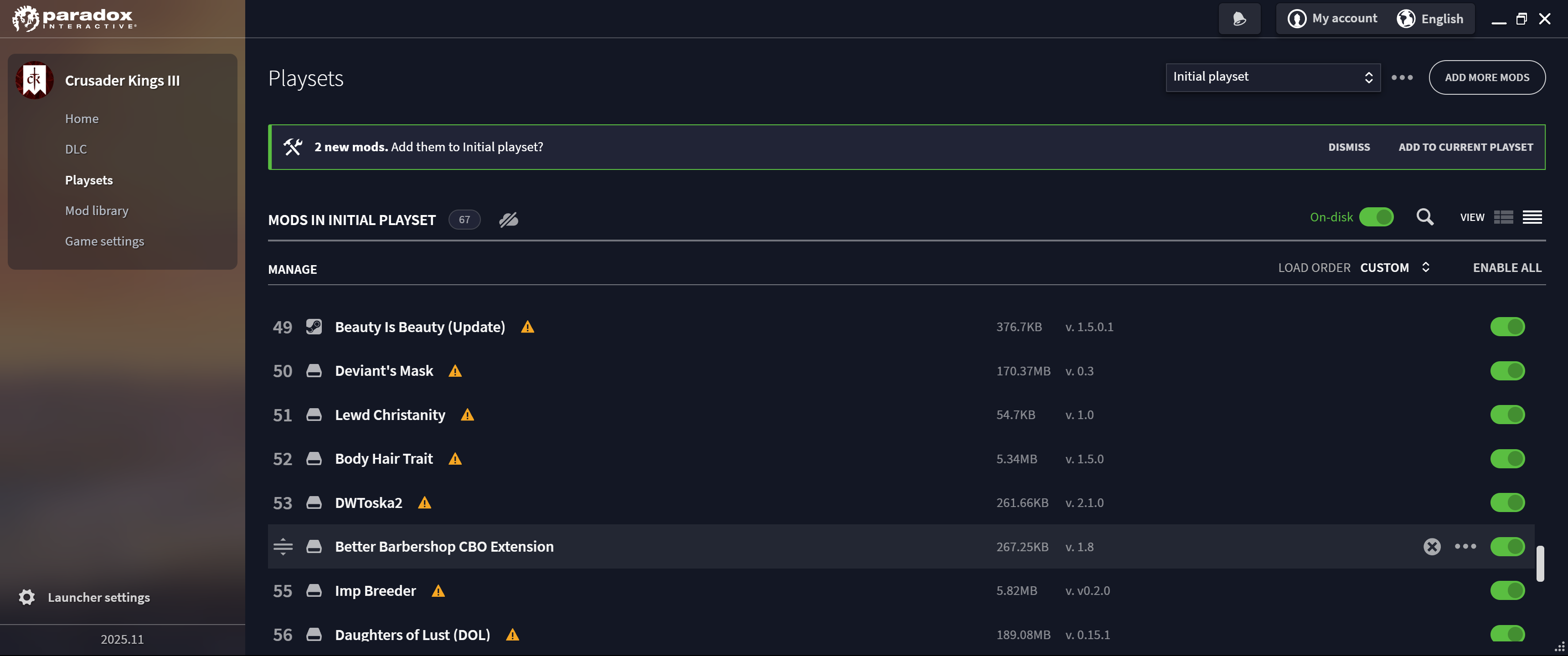This screenshot has height=656, width=1568.
Task: Click the missing-mods icon beside count 67
Action: [x=509, y=220]
